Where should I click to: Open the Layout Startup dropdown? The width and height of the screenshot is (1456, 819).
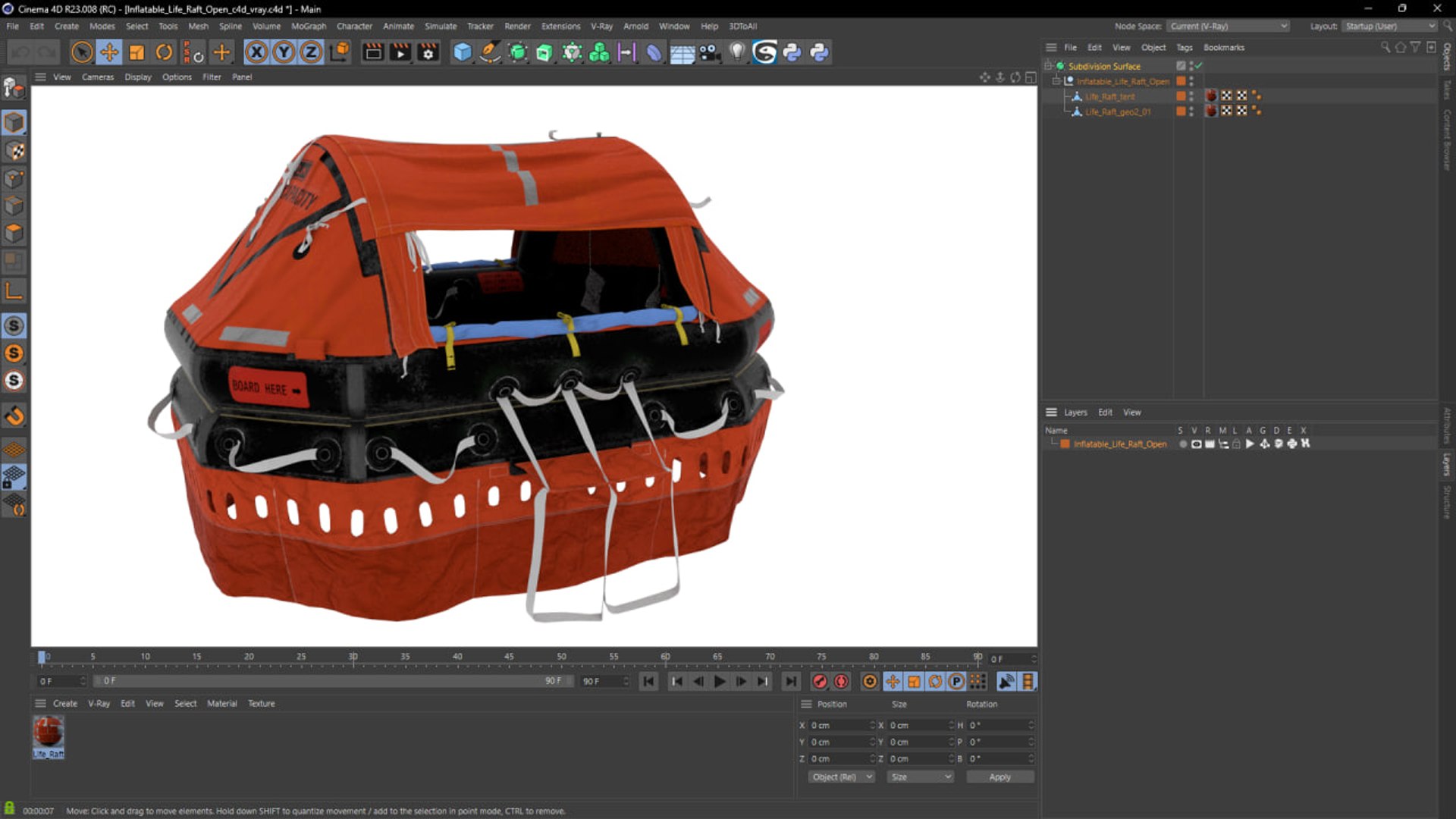1389,26
